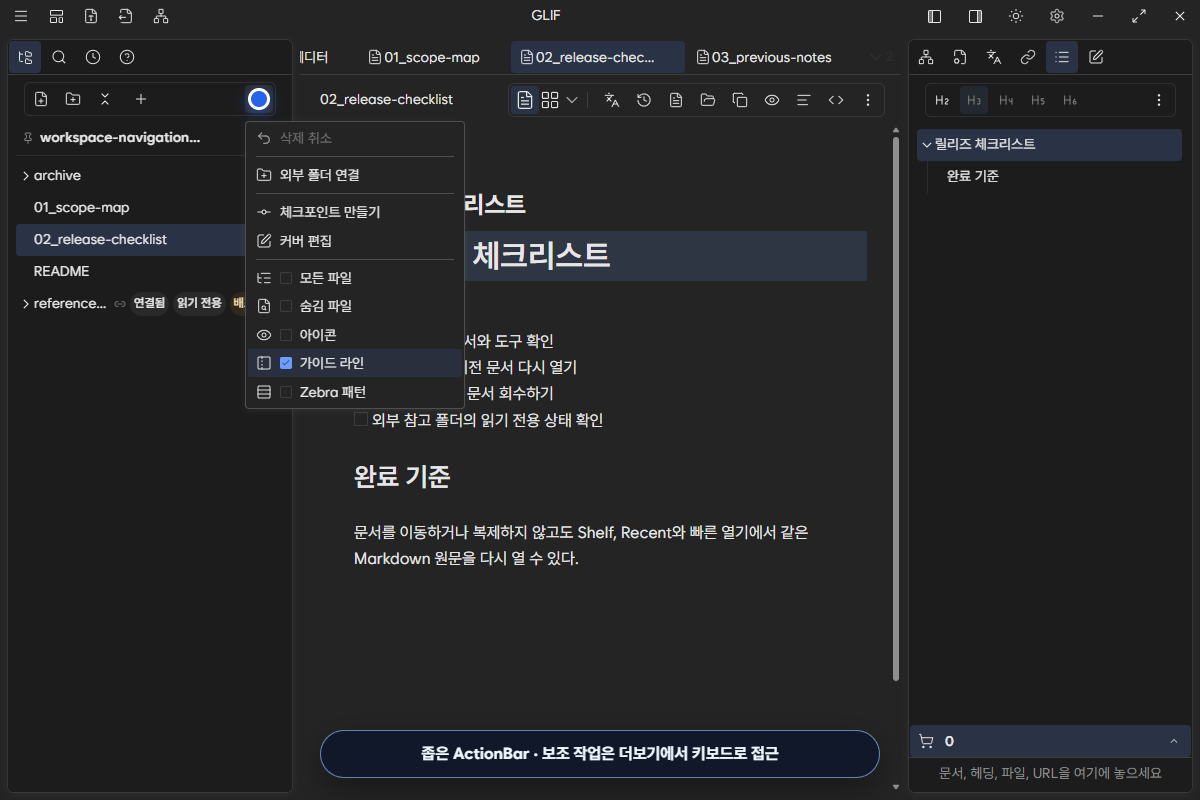Select the 02_release-chec... tab
This screenshot has width=1200, height=800.
598,57
